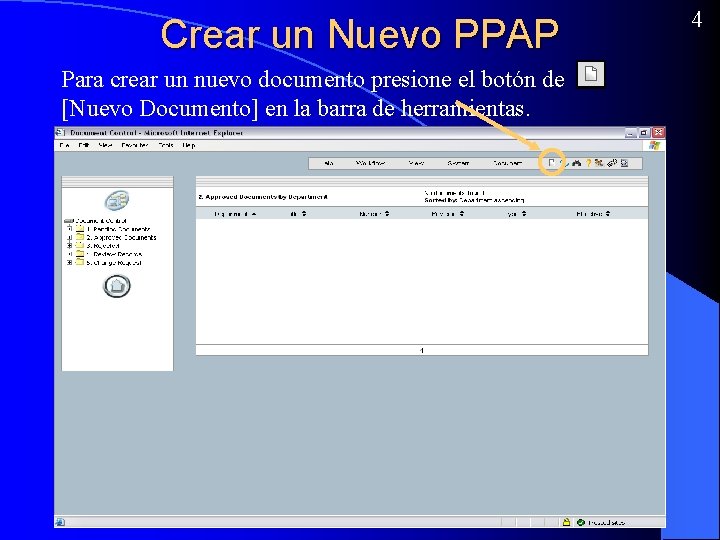
Task: Sort by the Effective column arrow
Action: [x=608, y=214]
